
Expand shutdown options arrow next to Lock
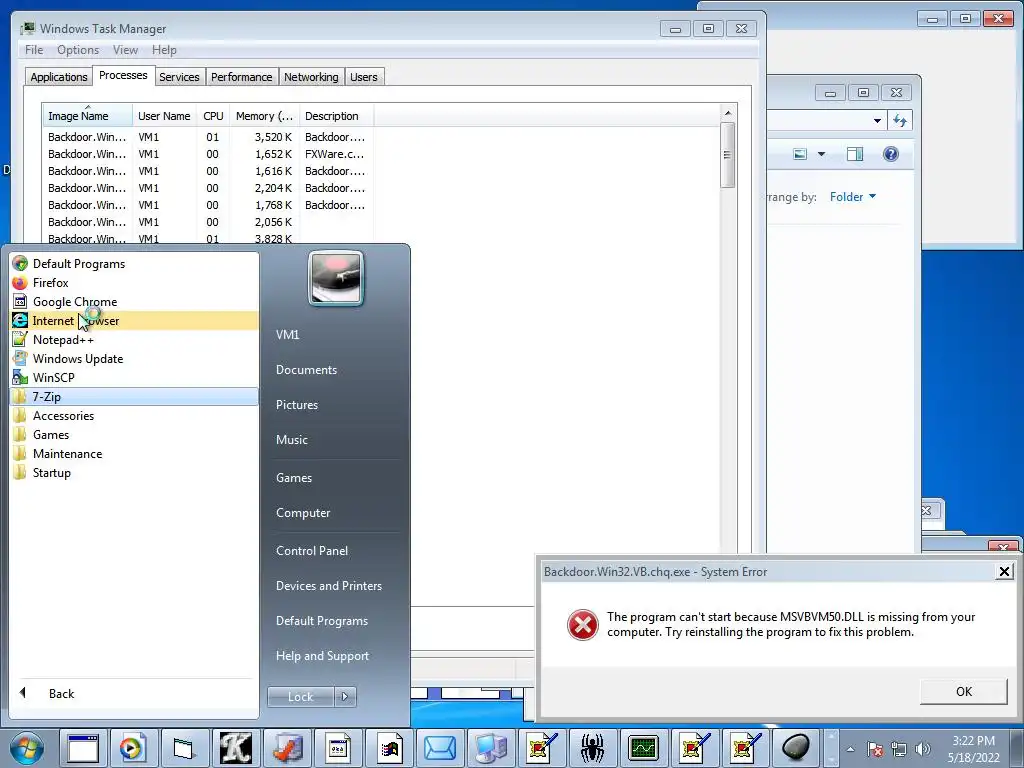pyautogui.click(x=345, y=697)
